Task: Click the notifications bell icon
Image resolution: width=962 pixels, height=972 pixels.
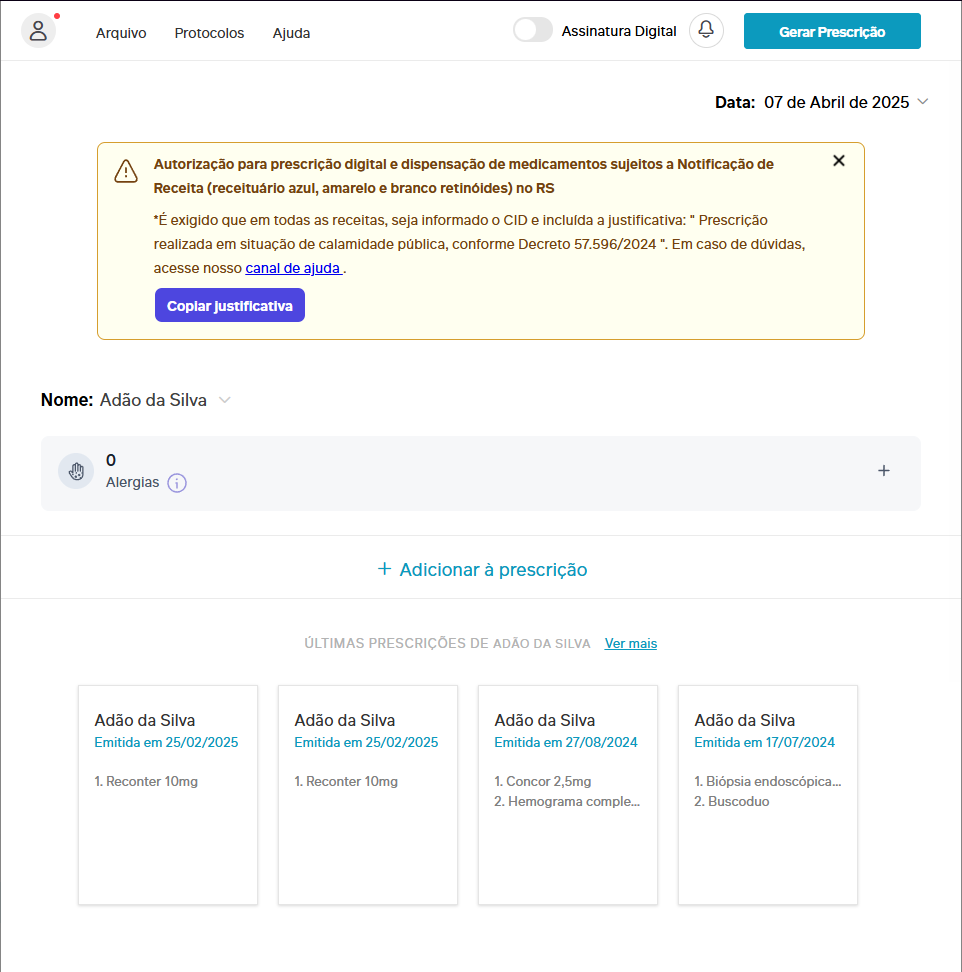Action: (x=706, y=30)
